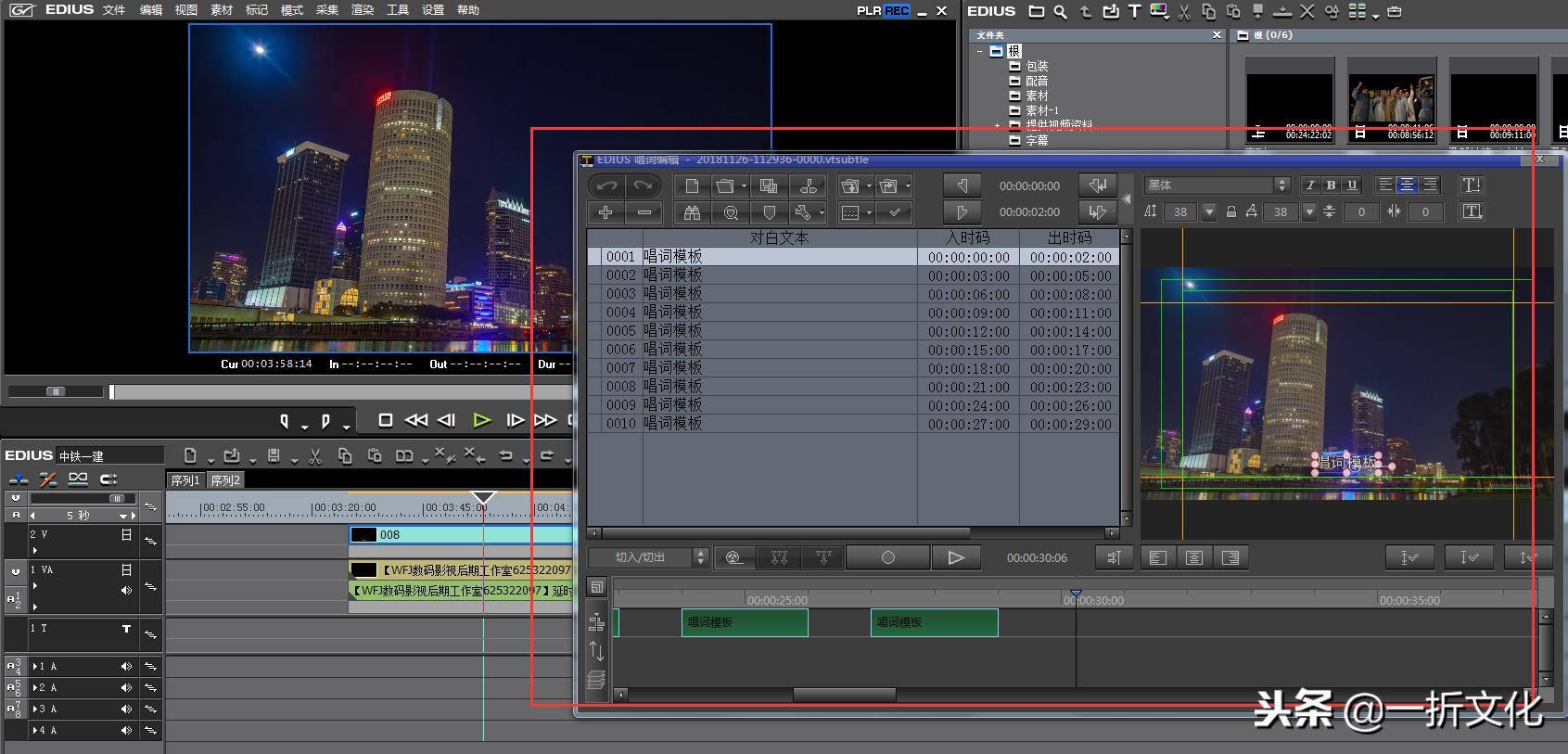The height and width of the screenshot is (754, 1568).
Task: Play the main preview video
Action: click(481, 420)
